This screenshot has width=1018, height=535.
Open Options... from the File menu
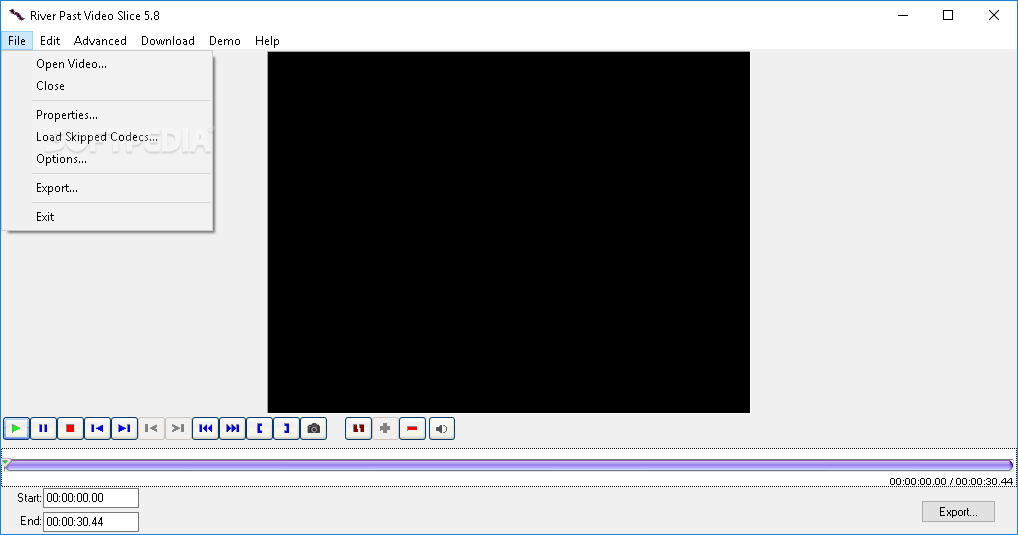click(107, 159)
